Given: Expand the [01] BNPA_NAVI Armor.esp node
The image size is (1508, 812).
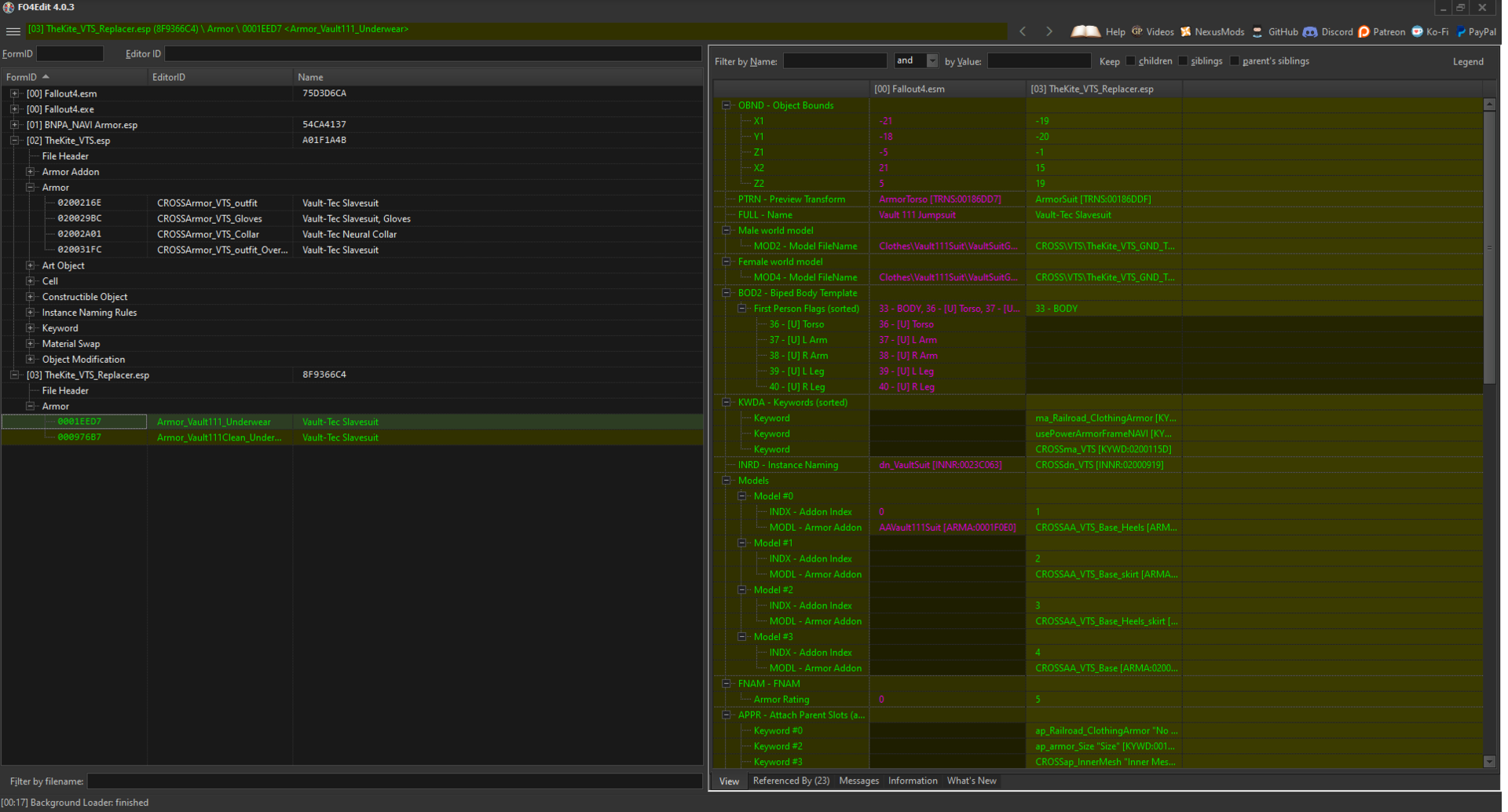Looking at the screenshot, I should 14,125.
